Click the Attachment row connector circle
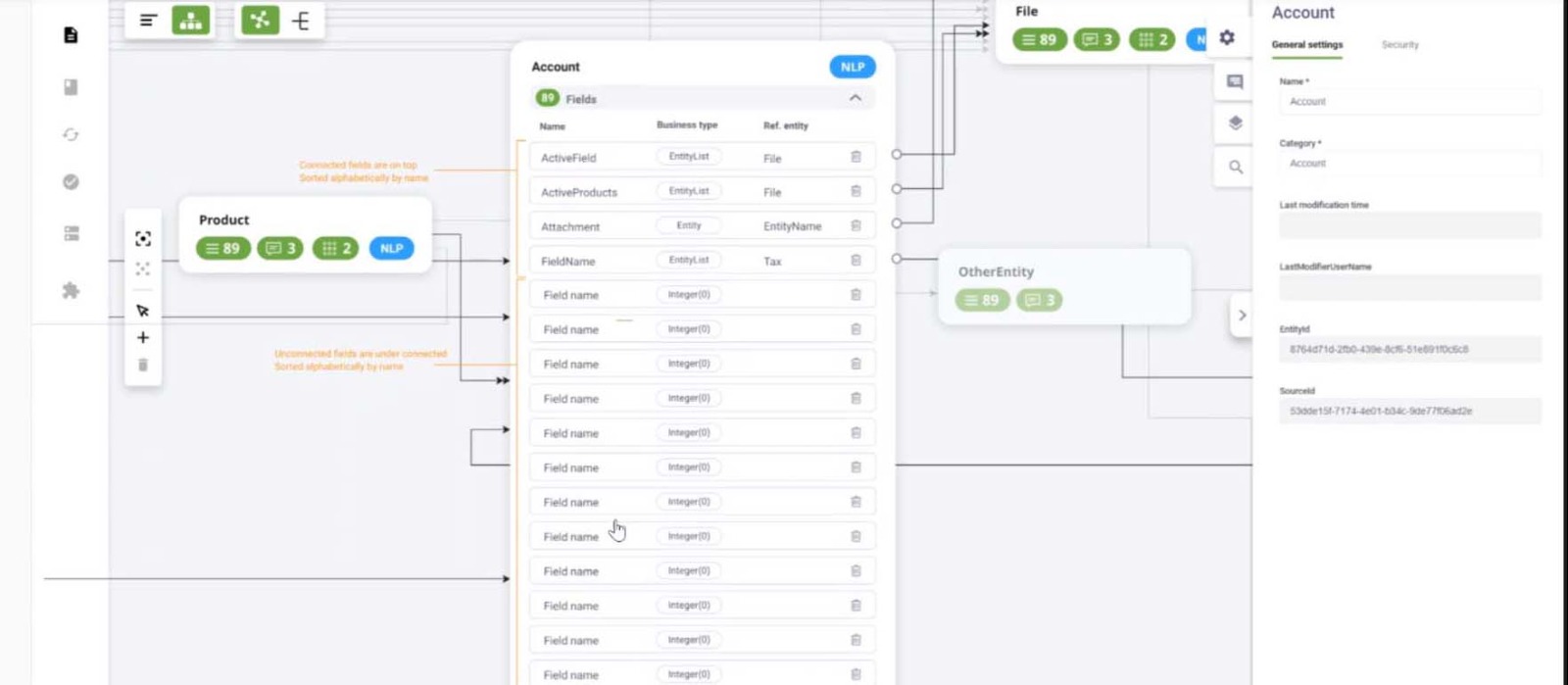The image size is (1568, 685). pyautogui.click(x=897, y=223)
